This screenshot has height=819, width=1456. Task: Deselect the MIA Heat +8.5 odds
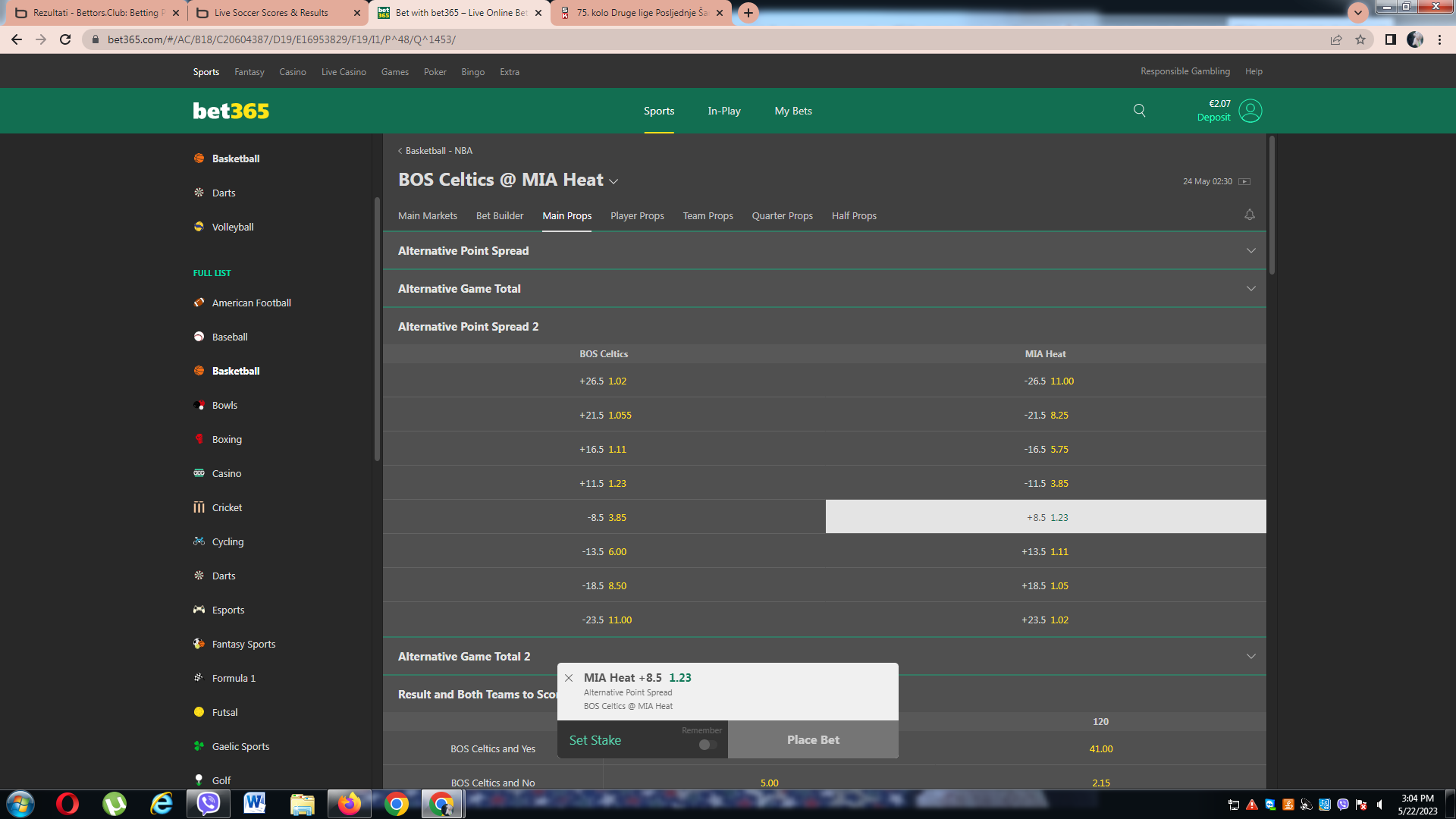tap(1046, 517)
